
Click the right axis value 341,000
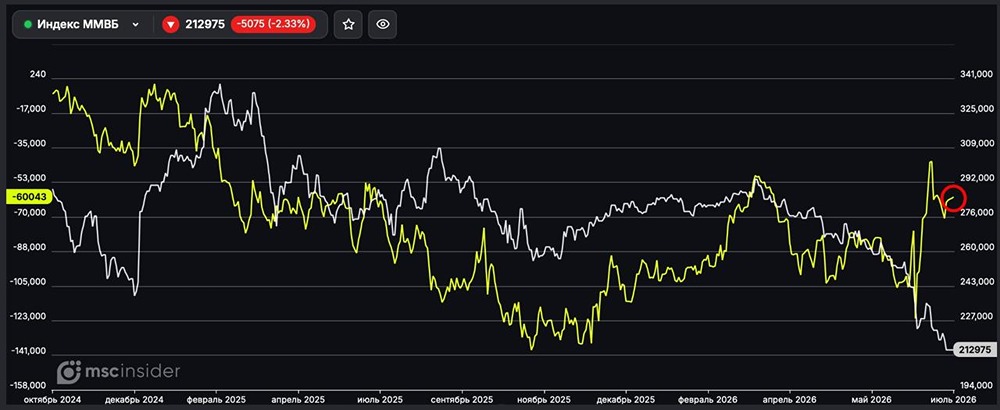click(976, 75)
